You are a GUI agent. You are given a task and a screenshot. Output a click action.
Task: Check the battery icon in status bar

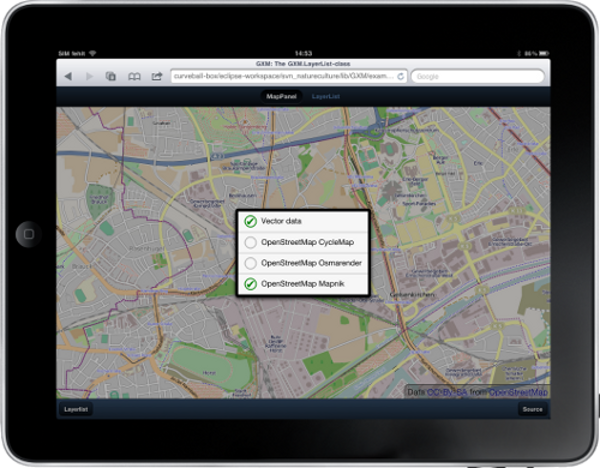coord(544,54)
